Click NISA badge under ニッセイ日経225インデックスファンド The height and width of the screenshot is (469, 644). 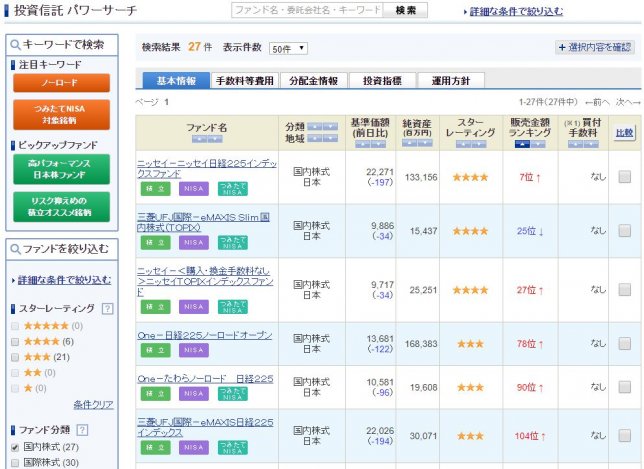coord(194,189)
